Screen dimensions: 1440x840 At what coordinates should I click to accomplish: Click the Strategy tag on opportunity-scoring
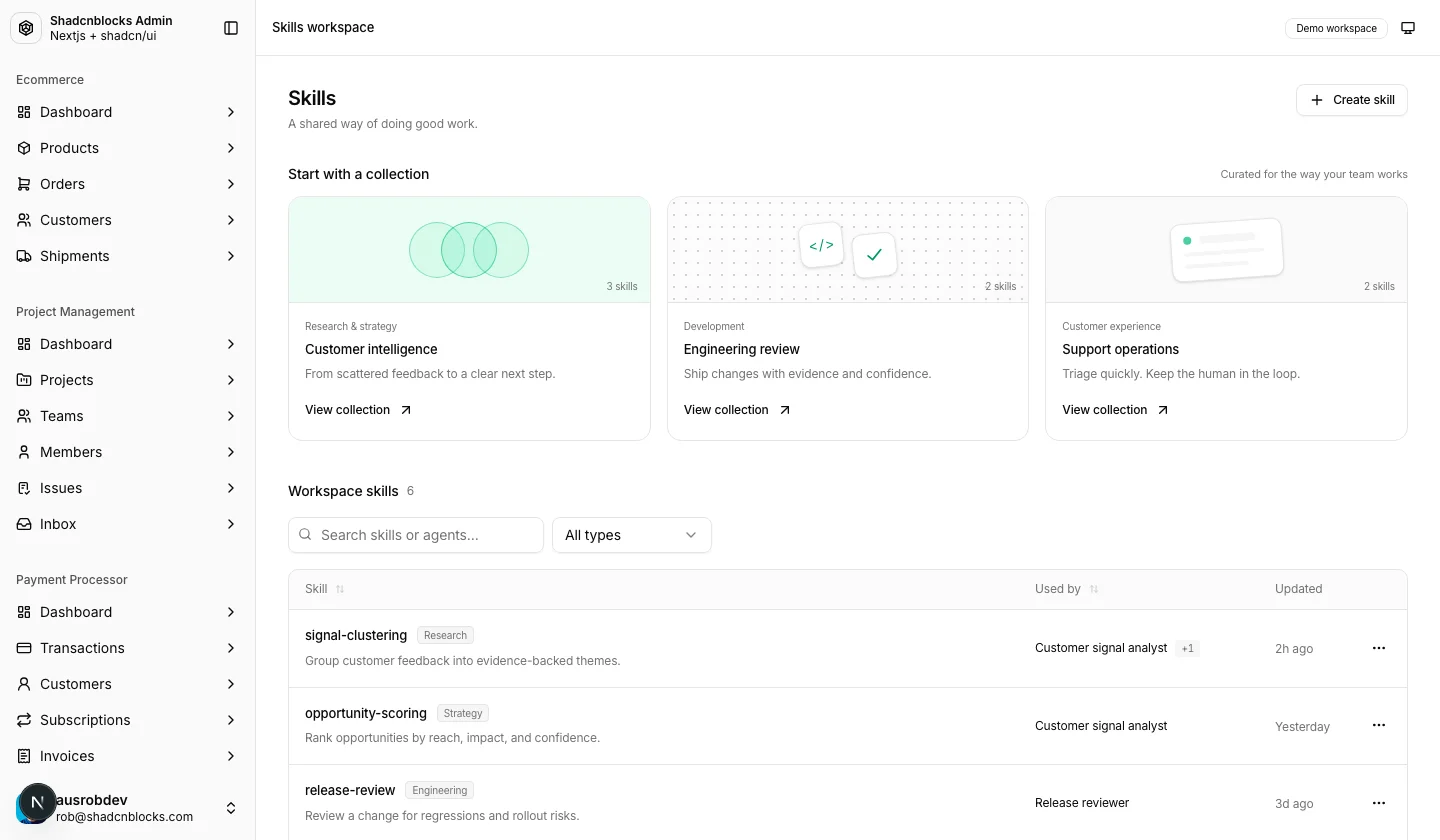pyautogui.click(x=463, y=713)
